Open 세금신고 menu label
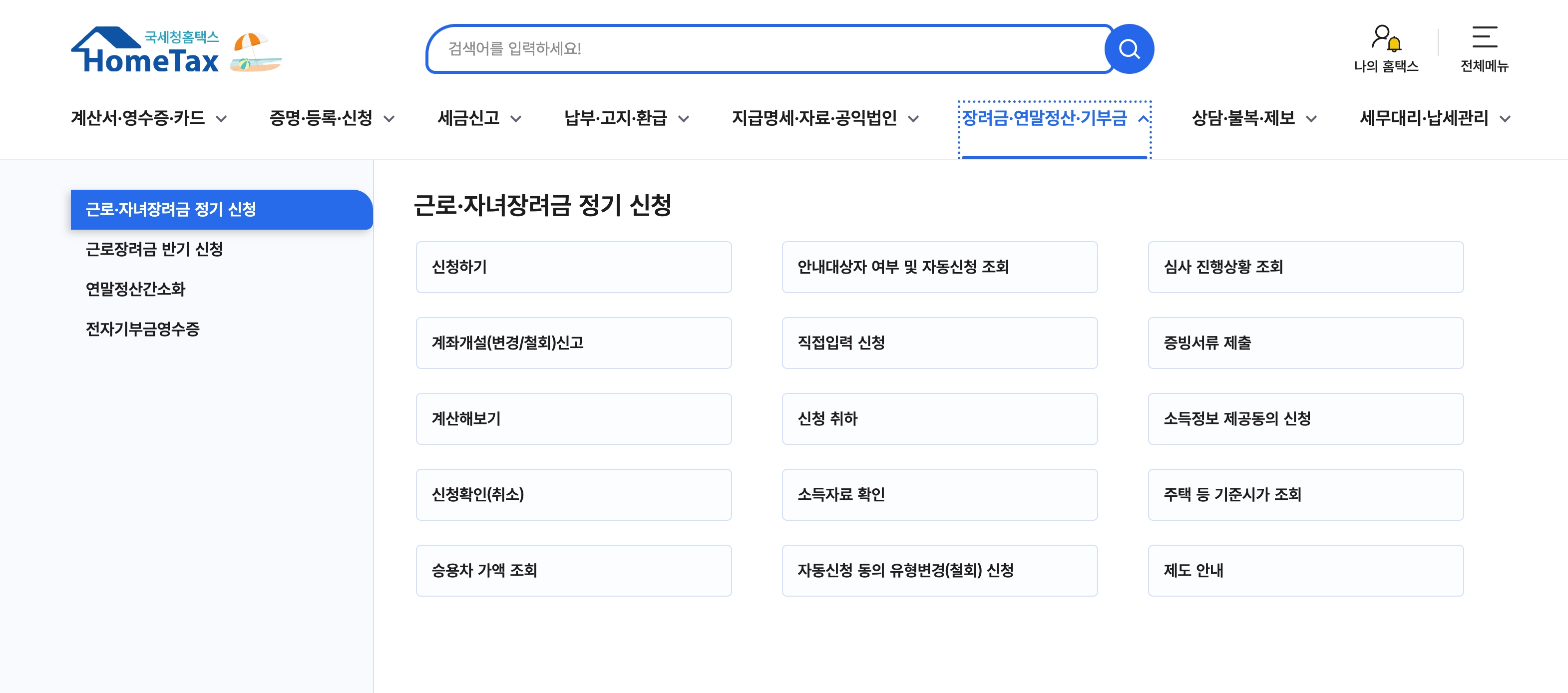 [469, 118]
